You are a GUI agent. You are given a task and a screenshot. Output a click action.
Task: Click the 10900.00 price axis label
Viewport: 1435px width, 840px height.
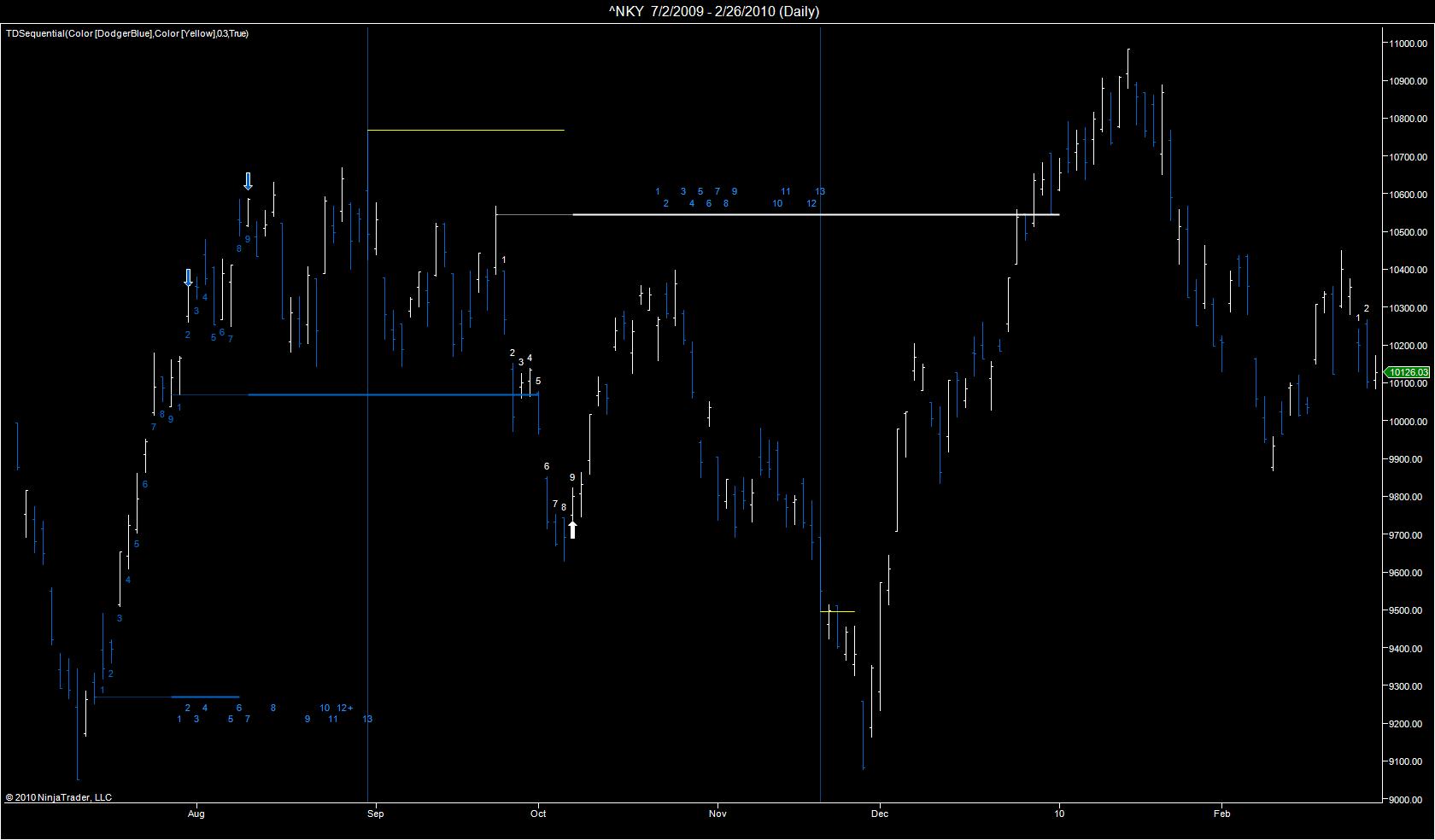point(1408,81)
